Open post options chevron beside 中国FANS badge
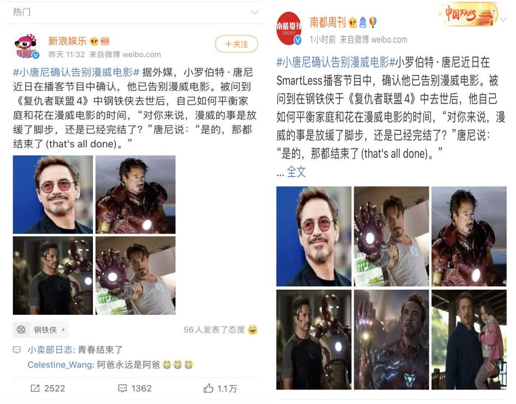 (503, 19)
